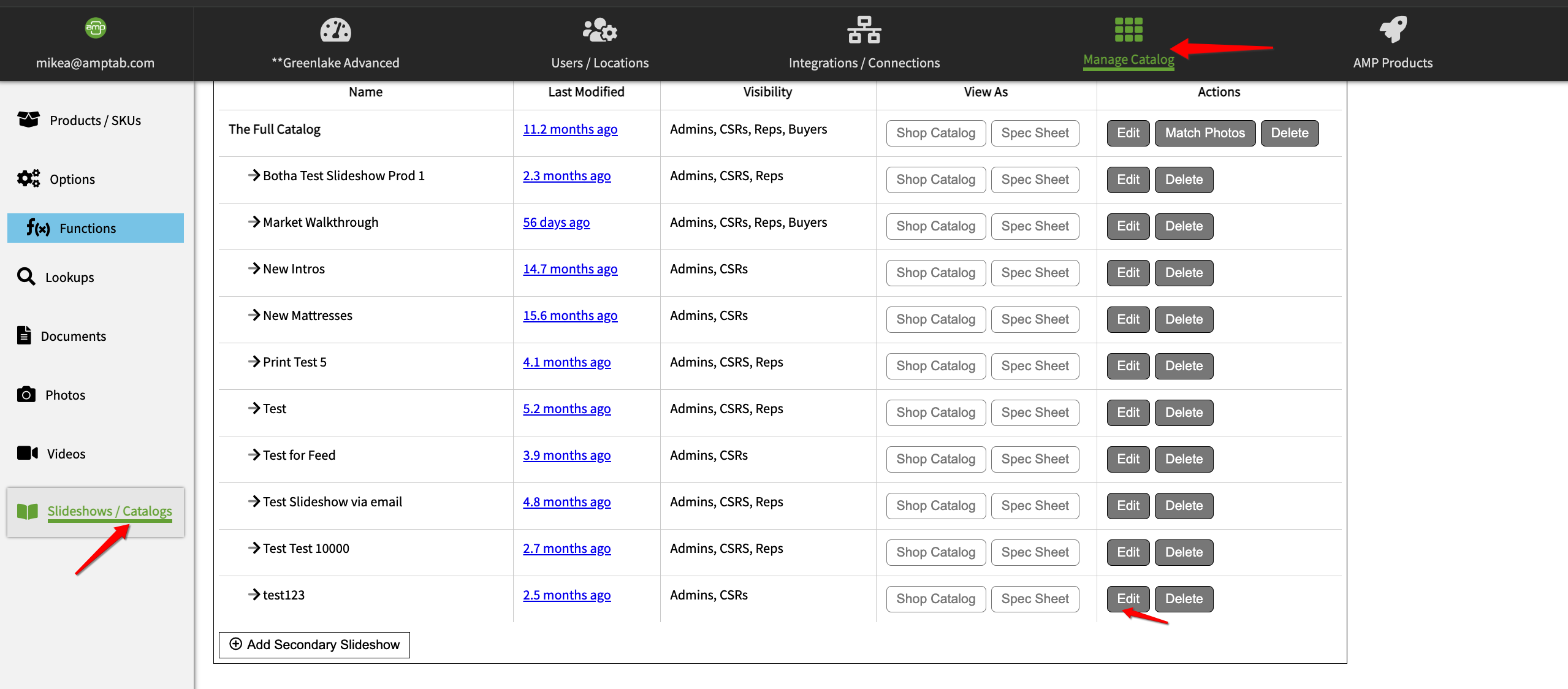
Task: Select the Videos camcorder icon in sidebar
Action: click(27, 453)
